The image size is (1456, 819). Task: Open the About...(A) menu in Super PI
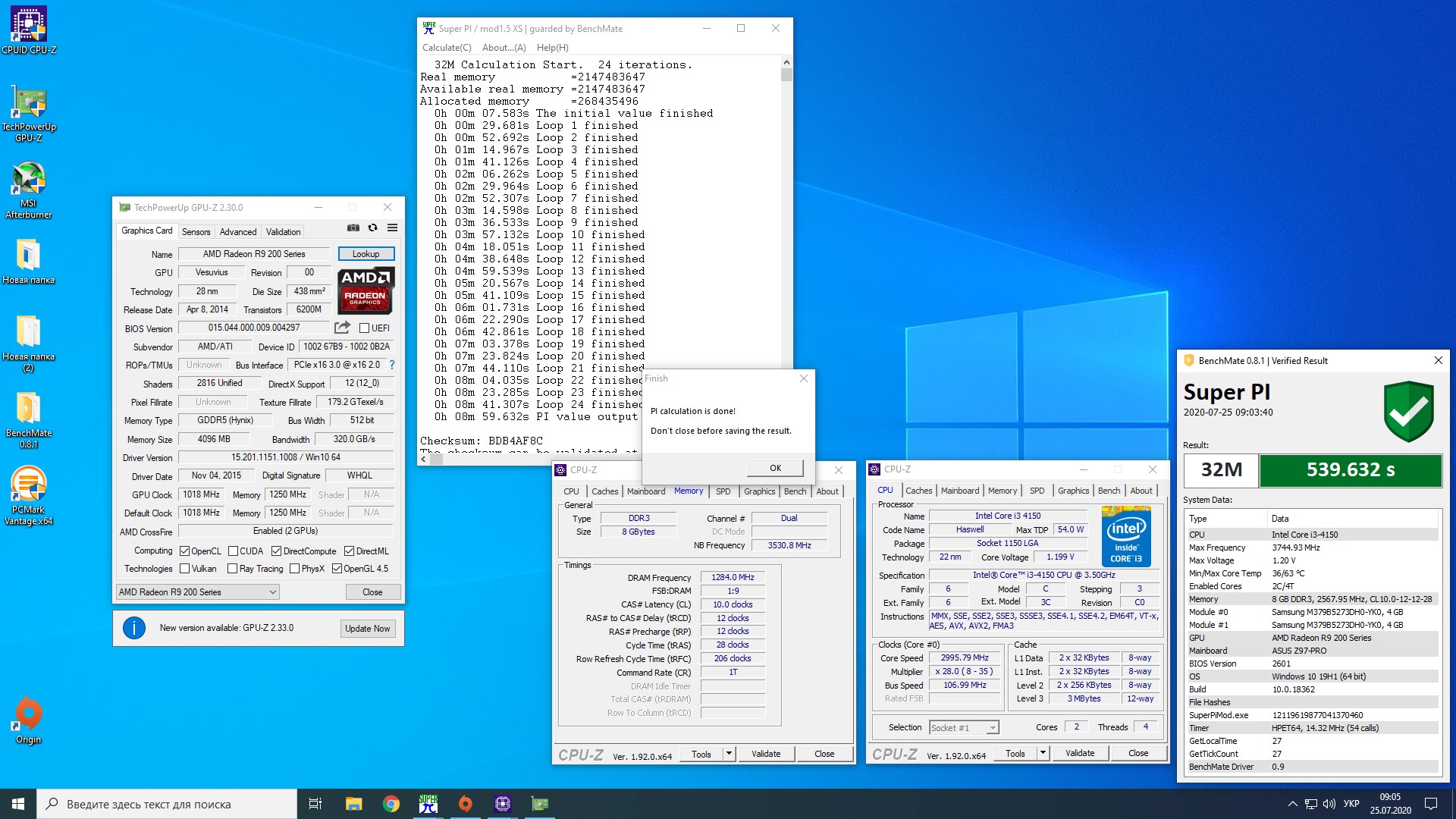(504, 48)
